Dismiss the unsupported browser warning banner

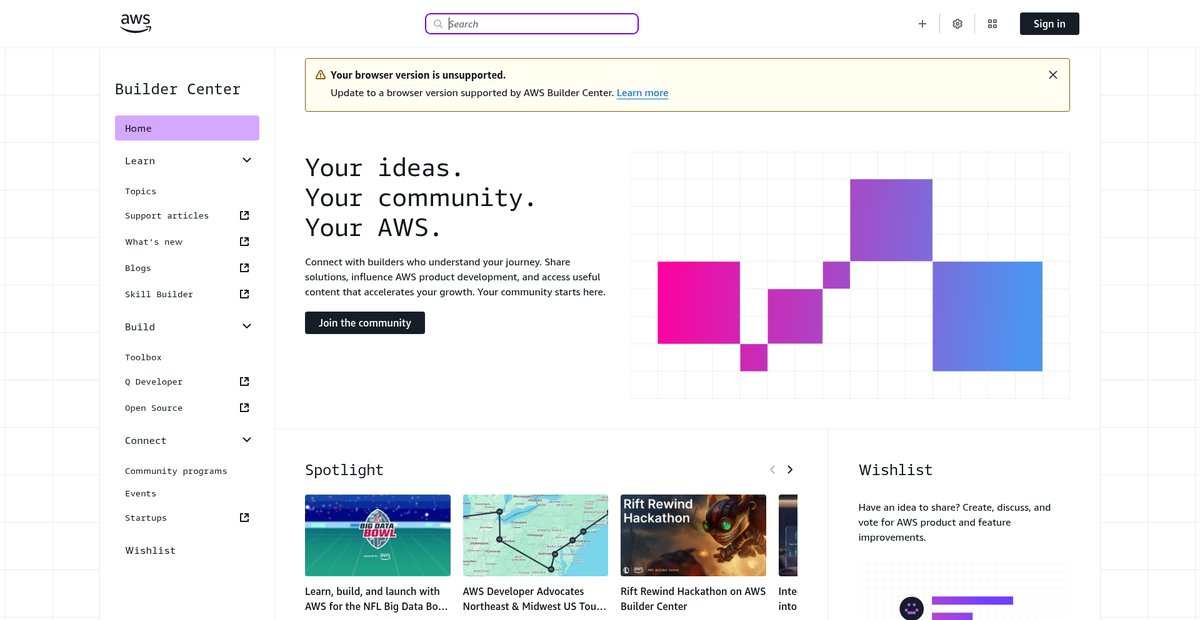click(x=1053, y=75)
